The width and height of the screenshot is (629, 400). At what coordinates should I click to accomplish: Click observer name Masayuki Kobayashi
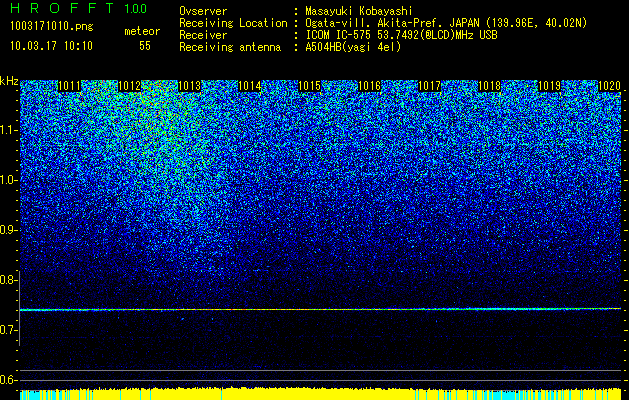359,11
